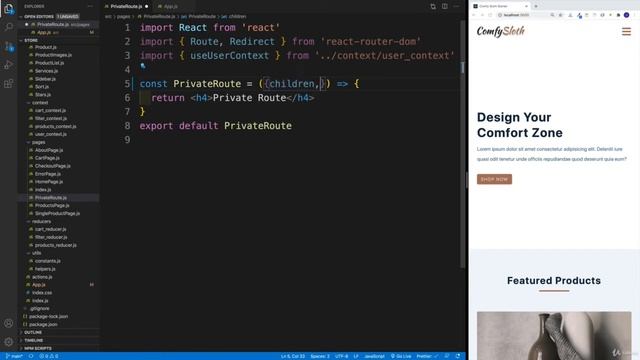
Task: Open CheckoutPage.js file
Action: (52, 166)
